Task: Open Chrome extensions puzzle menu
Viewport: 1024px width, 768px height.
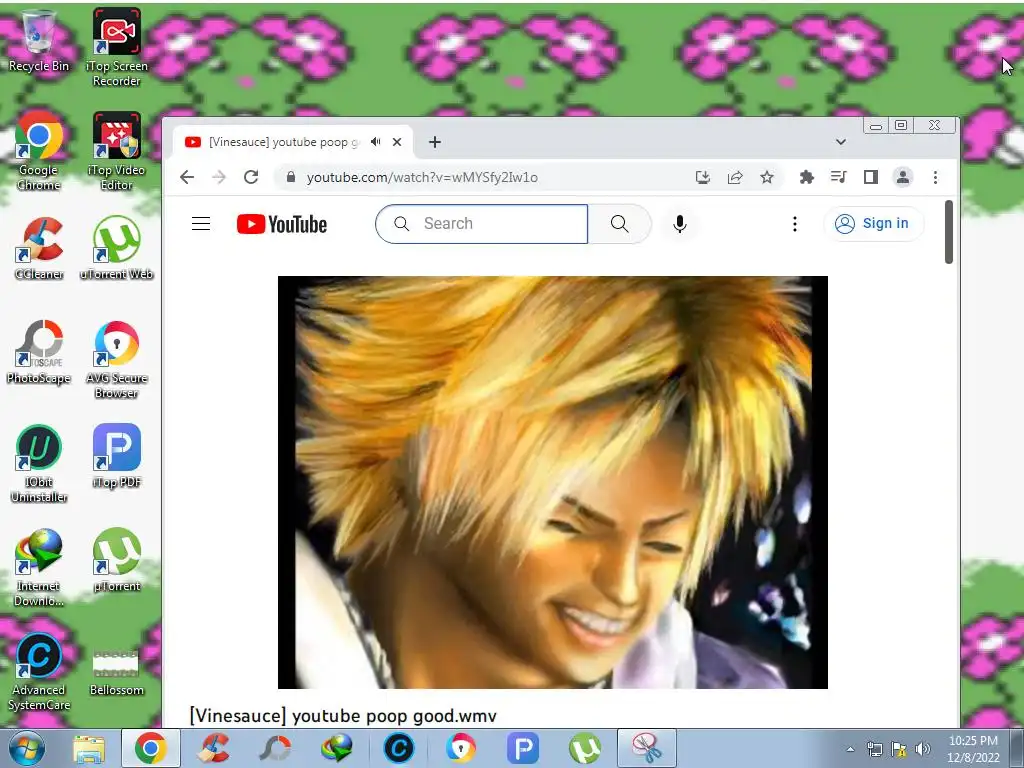Action: pyautogui.click(x=807, y=177)
